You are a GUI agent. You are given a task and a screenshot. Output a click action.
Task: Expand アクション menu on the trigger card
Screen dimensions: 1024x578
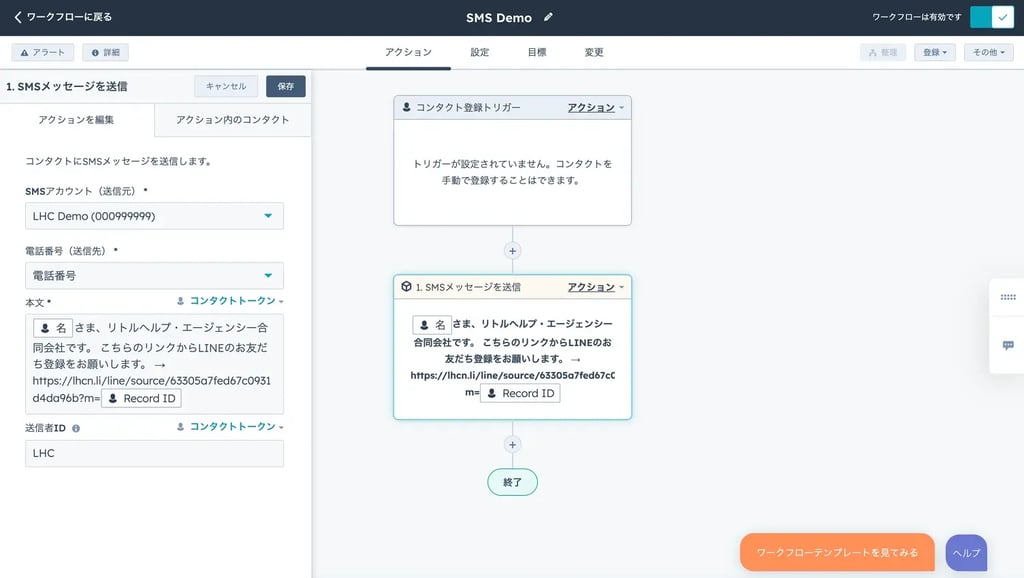pyautogui.click(x=594, y=107)
